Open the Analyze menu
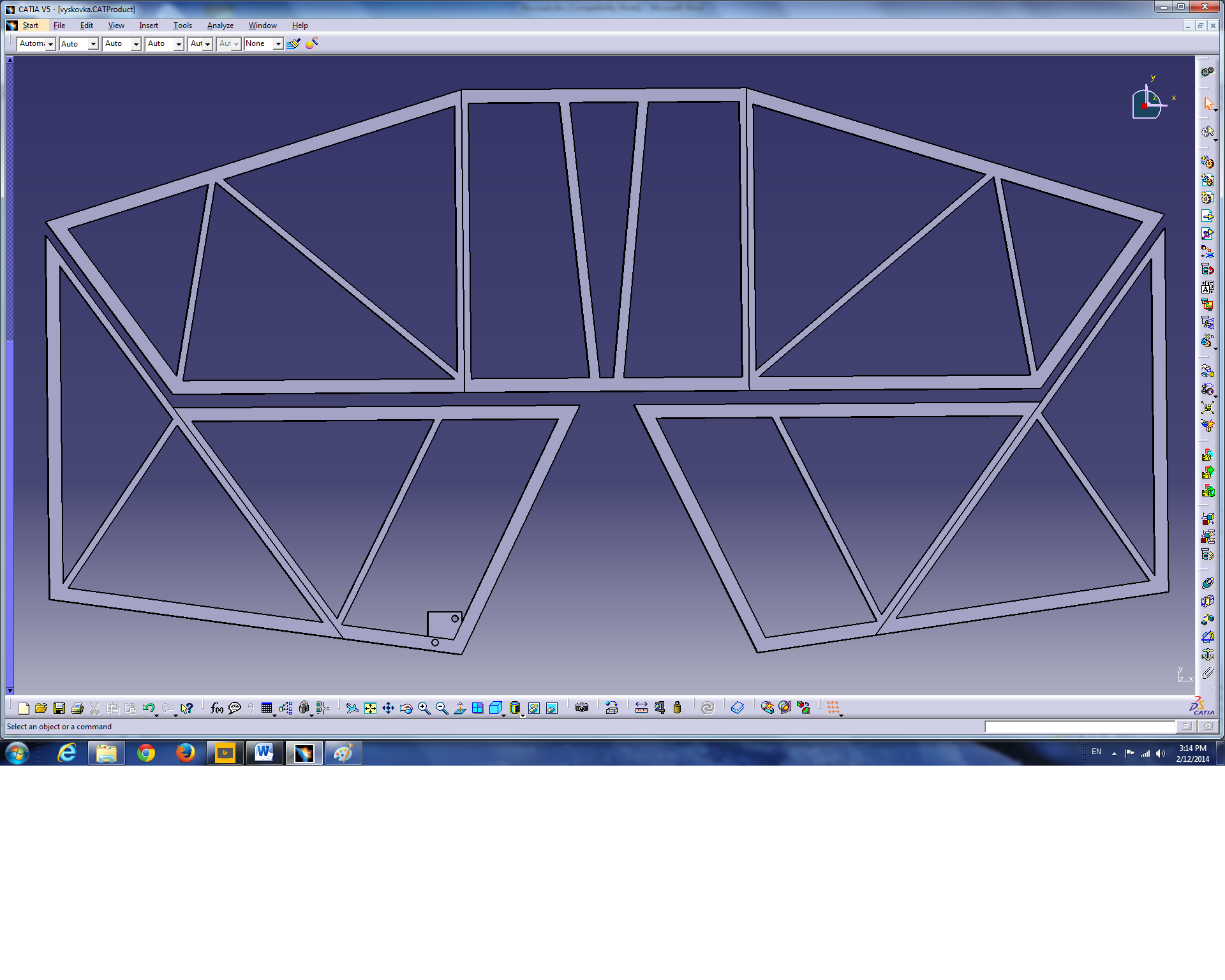 coord(220,26)
